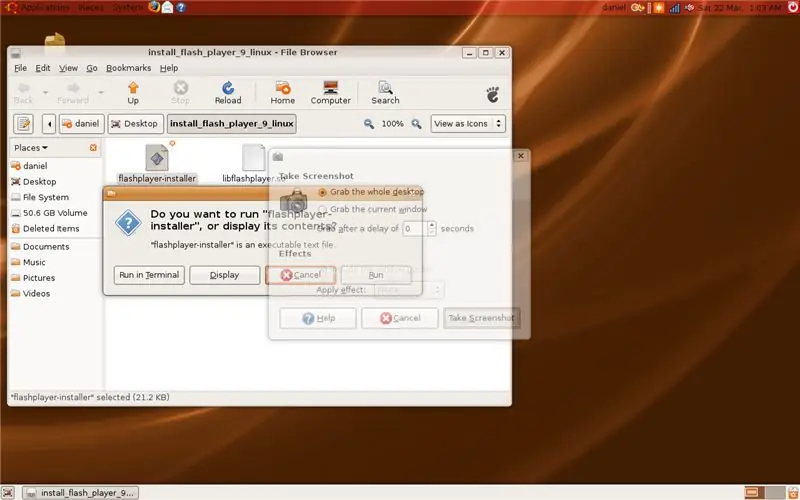Click Help in Take Screenshot dialog

318,318
